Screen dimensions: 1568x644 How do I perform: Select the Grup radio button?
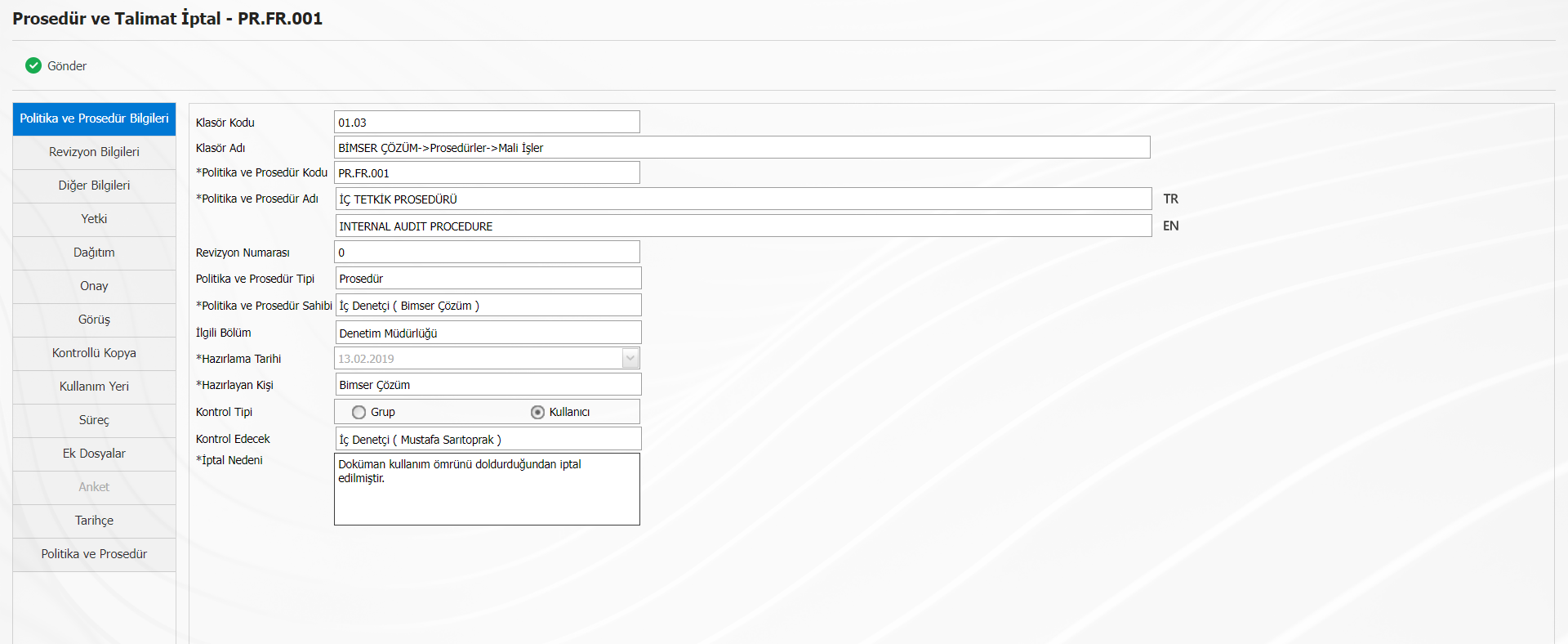coord(359,412)
